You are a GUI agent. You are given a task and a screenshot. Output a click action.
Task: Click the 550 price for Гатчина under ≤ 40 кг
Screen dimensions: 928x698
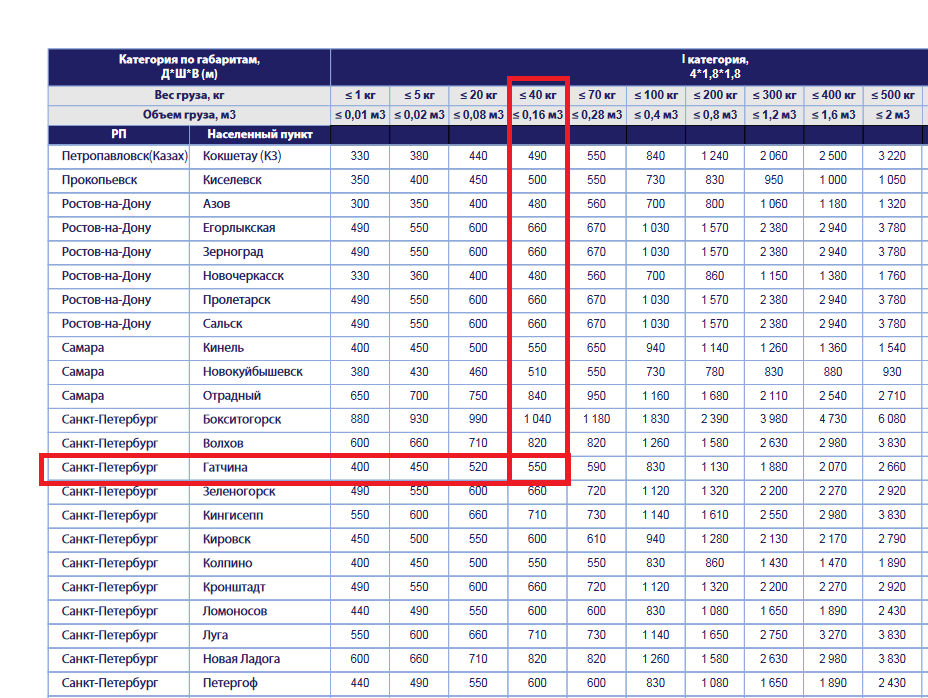coord(537,467)
